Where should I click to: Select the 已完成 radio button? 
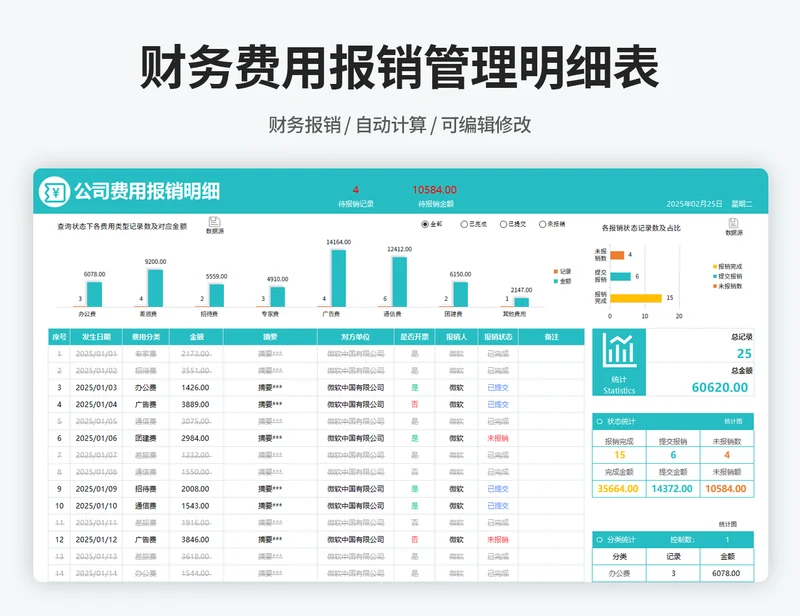tap(464, 224)
